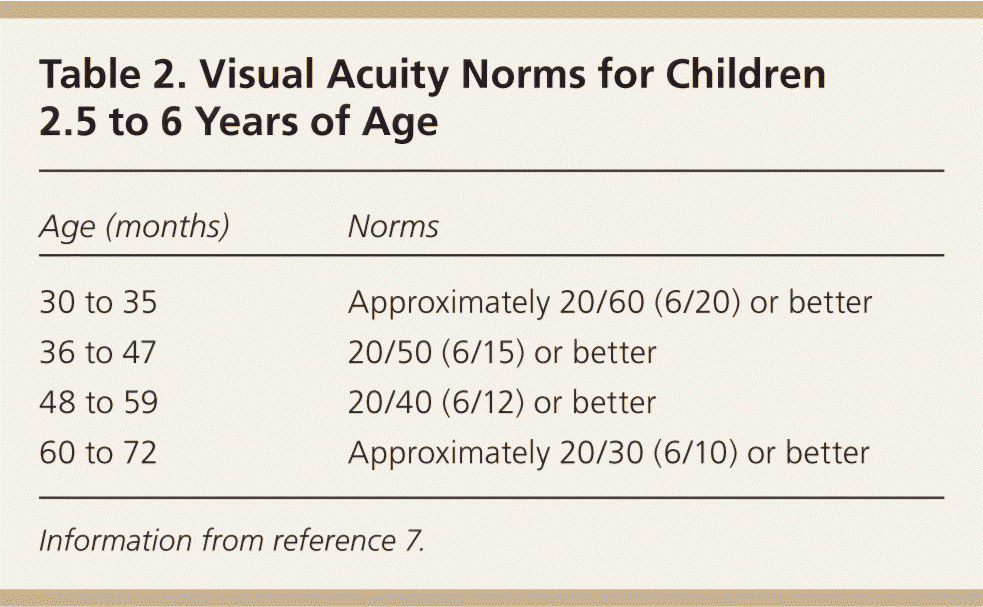Click '20/40 (6/12) or better' norm

[501, 402]
